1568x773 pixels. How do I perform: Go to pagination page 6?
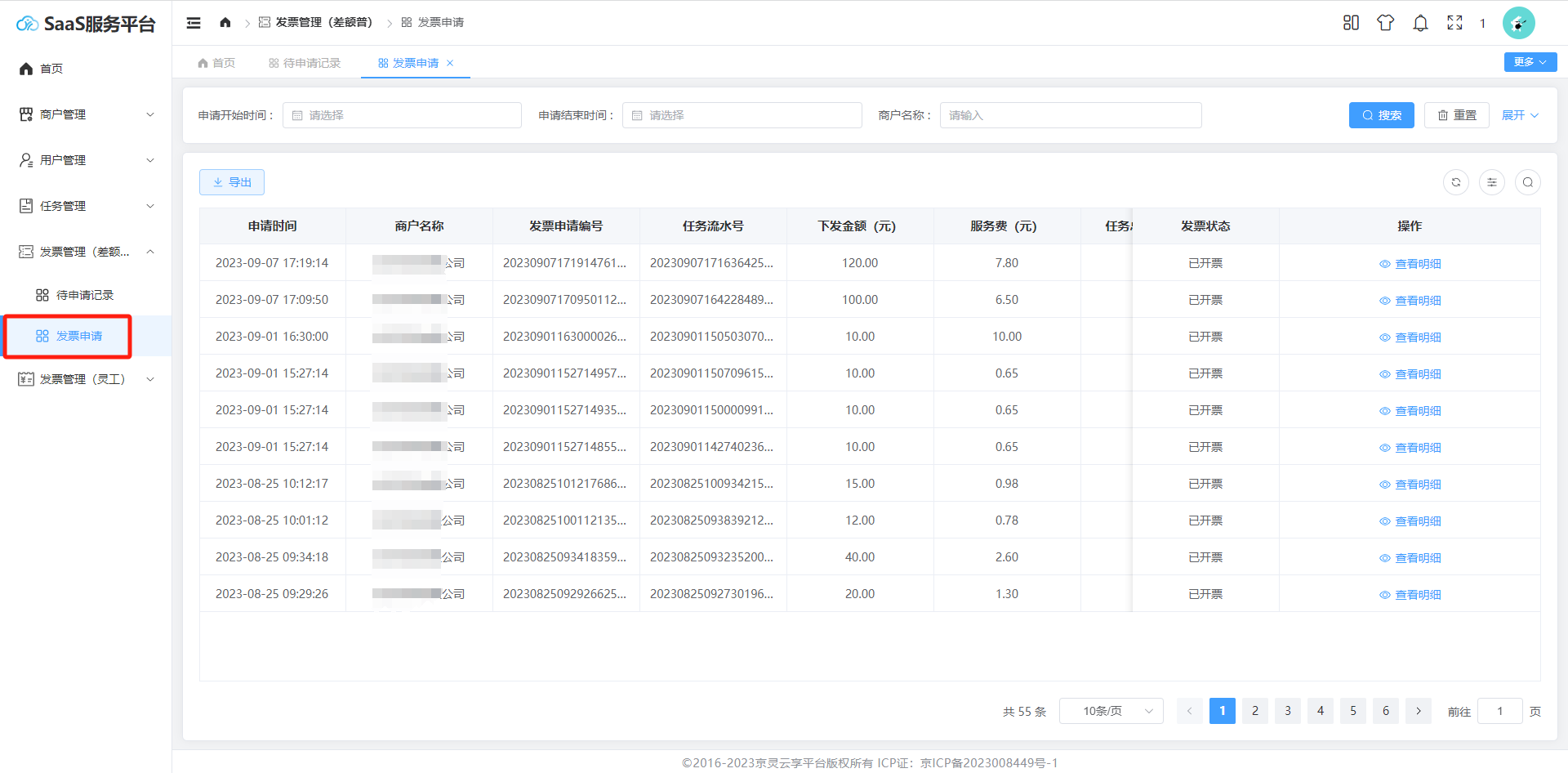1386,711
